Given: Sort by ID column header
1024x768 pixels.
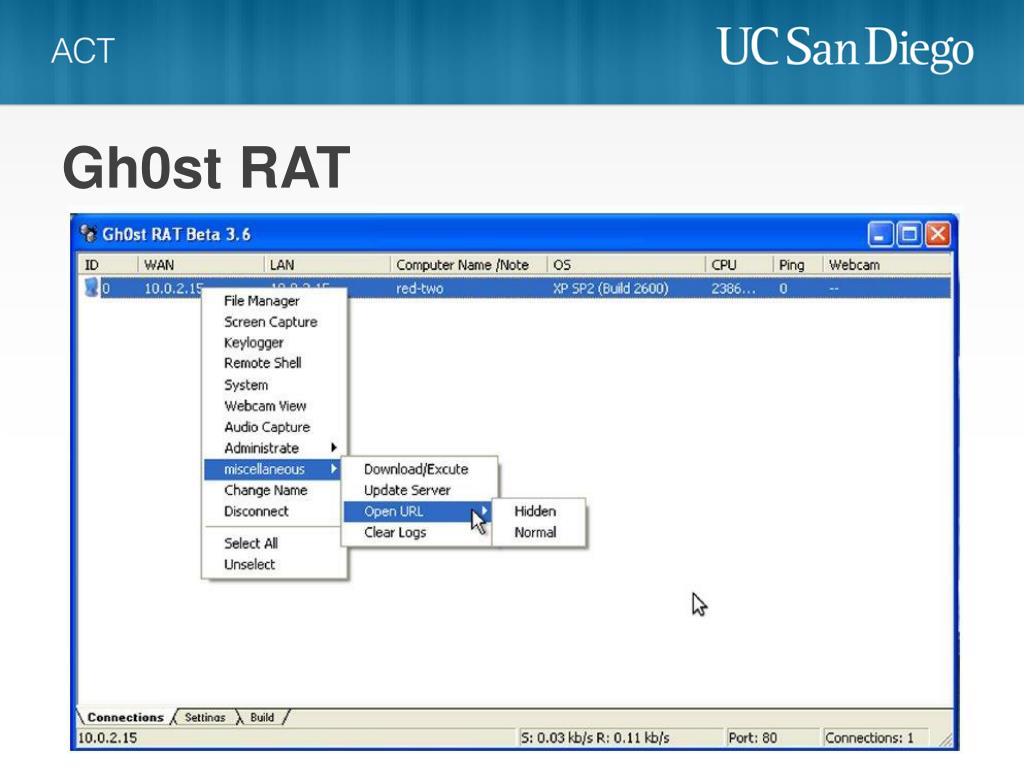Looking at the screenshot, I should tap(108, 264).
